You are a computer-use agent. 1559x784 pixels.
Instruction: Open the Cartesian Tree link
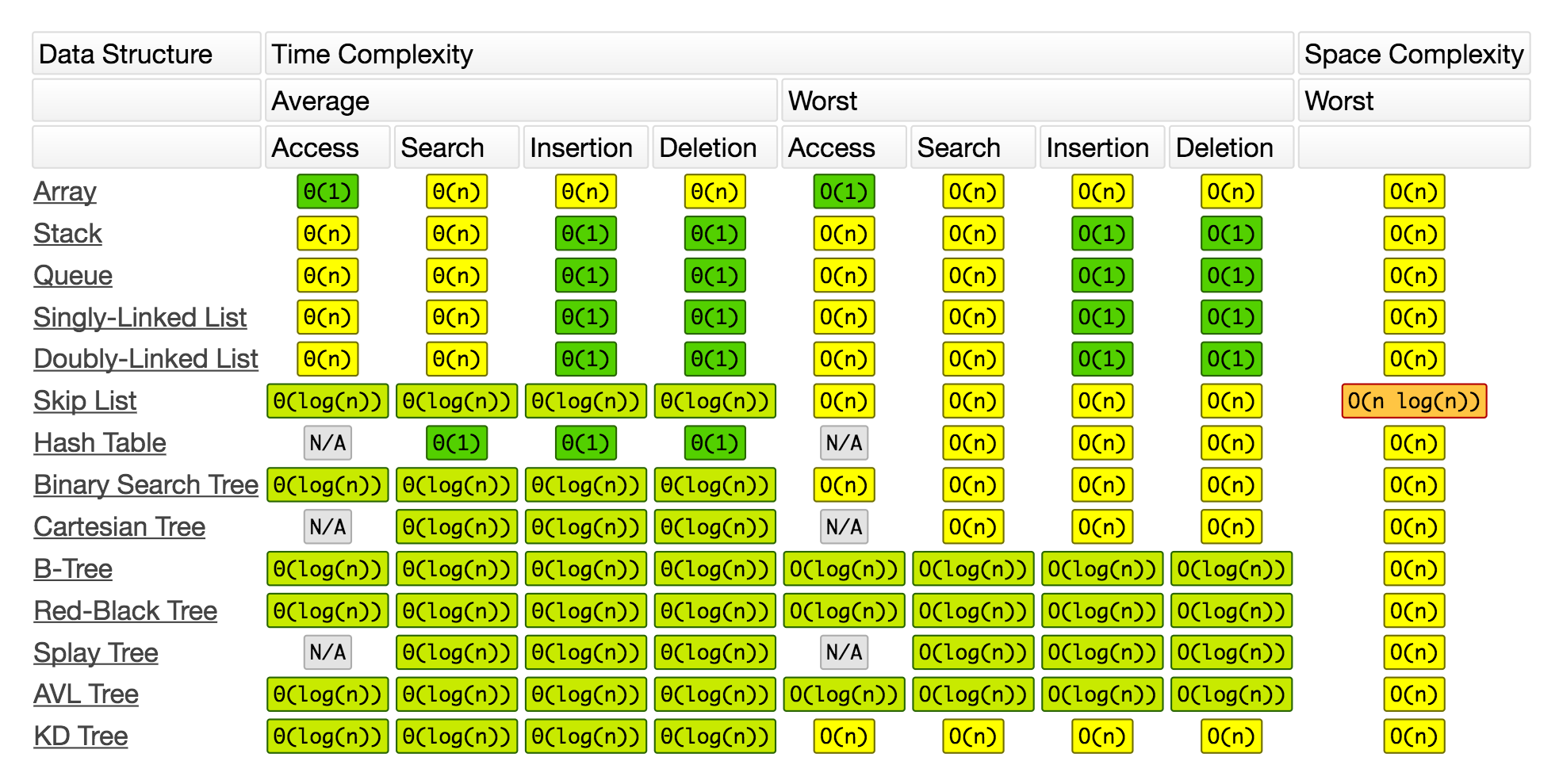pos(119,527)
